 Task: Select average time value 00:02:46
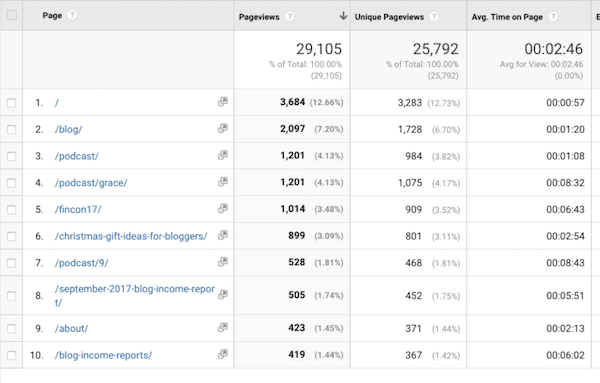tap(554, 49)
